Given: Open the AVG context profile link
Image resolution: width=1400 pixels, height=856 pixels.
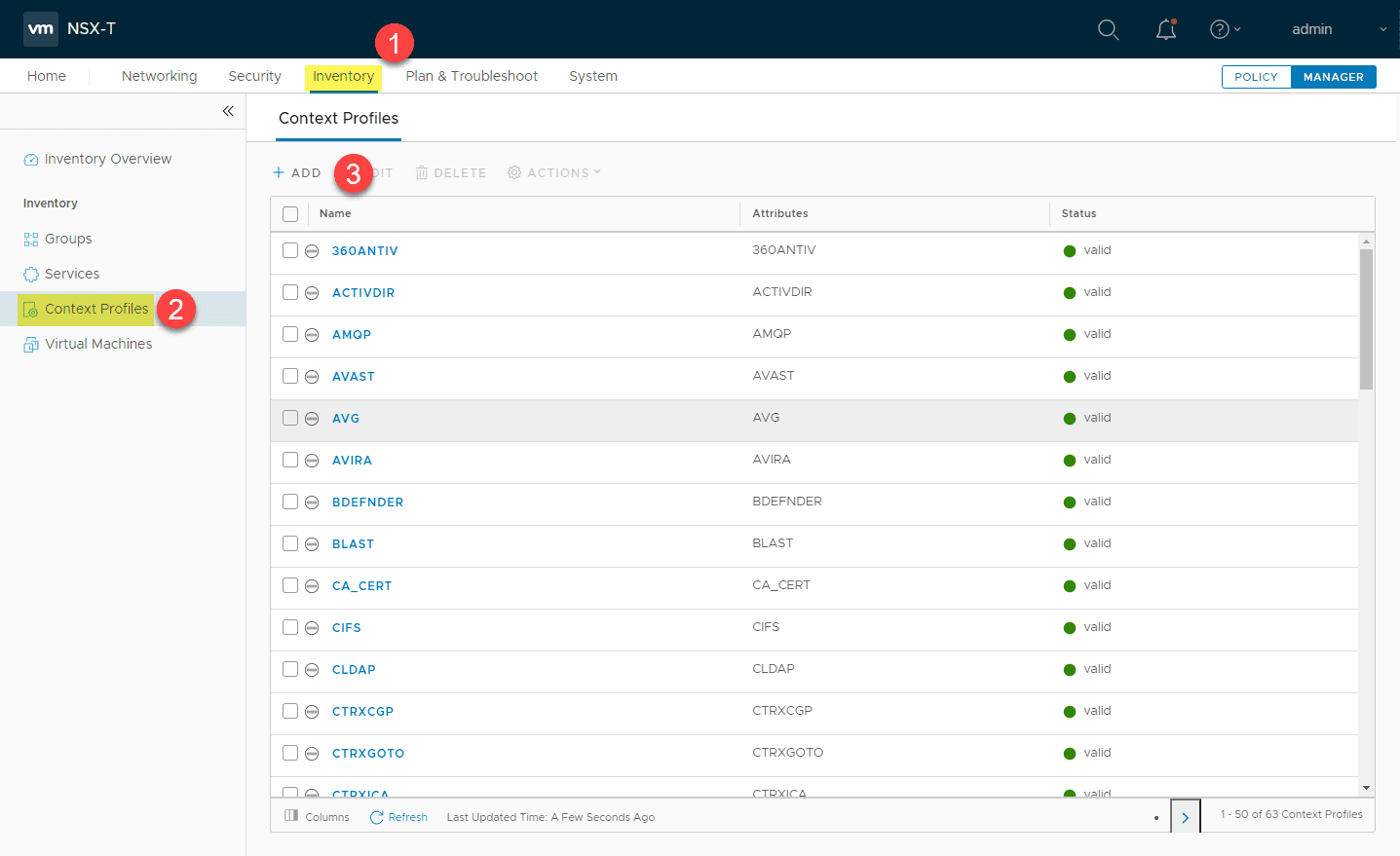Looking at the screenshot, I should click(x=346, y=419).
